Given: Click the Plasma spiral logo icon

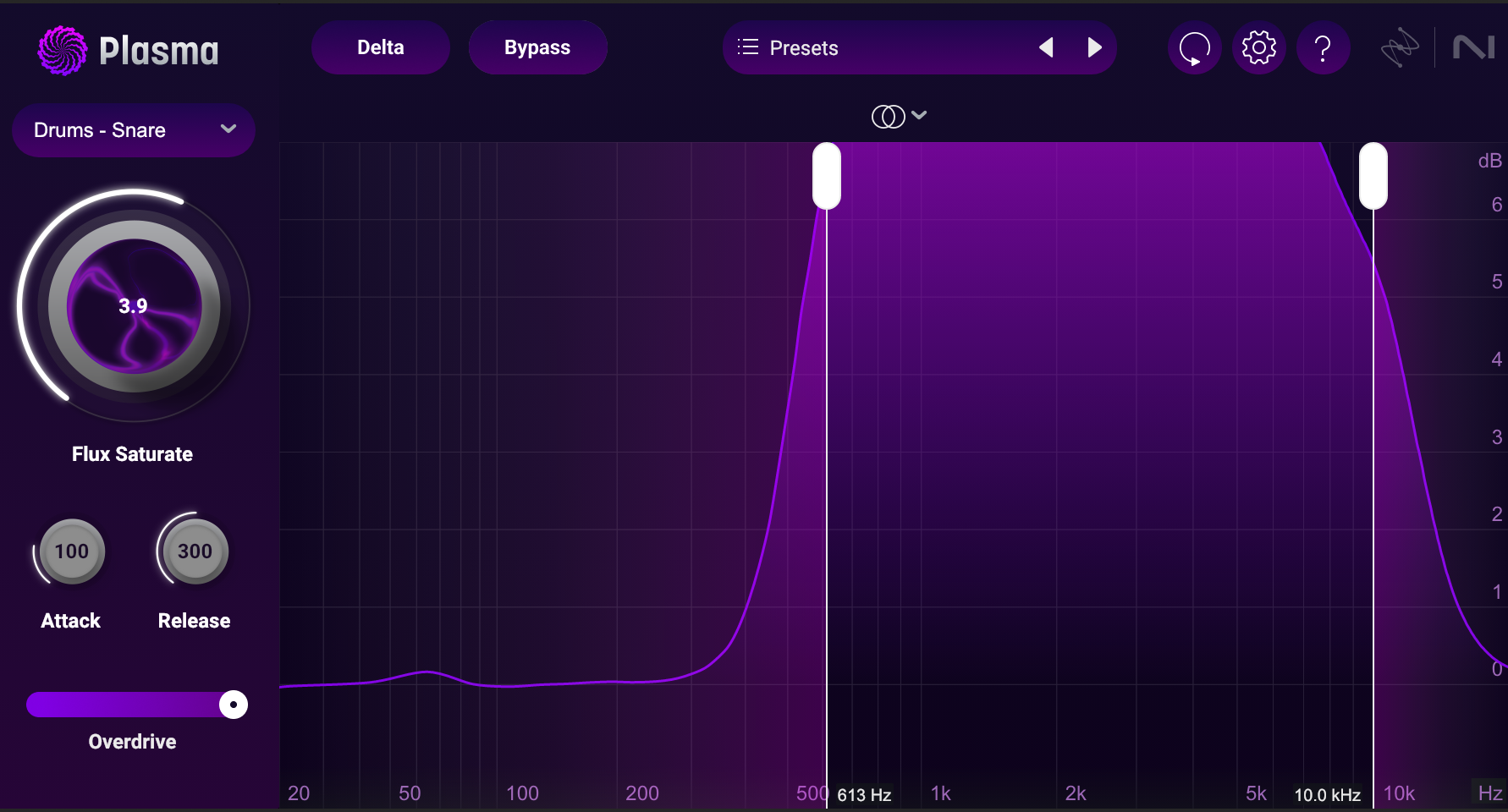Looking at the screenshot, I should point(63,50).
